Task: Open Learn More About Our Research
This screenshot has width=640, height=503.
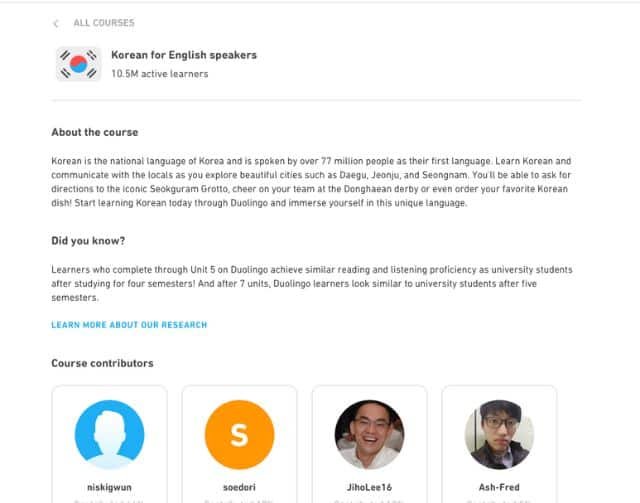Action: [129, 325]
